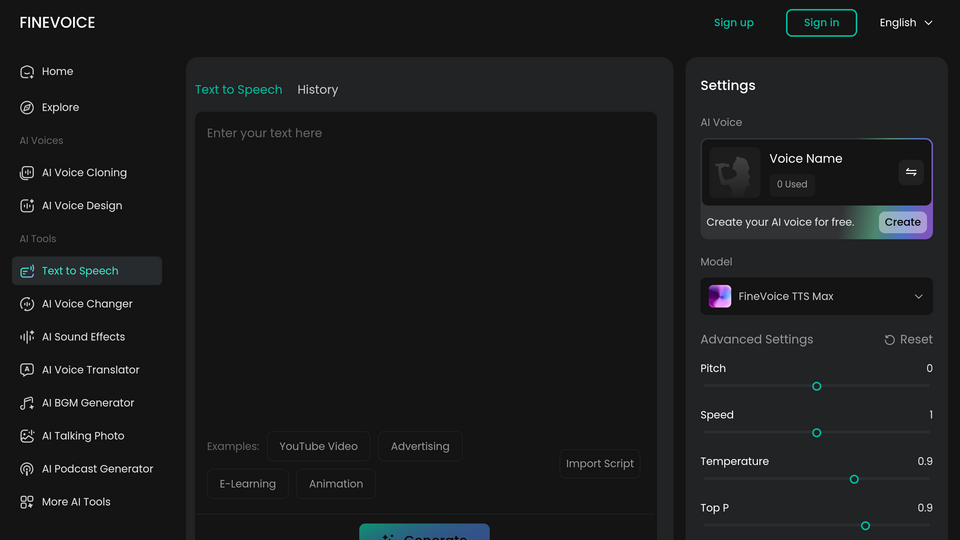Click the swap voice arrows icon
Screen dimensions: 960x540
[911, 172]
